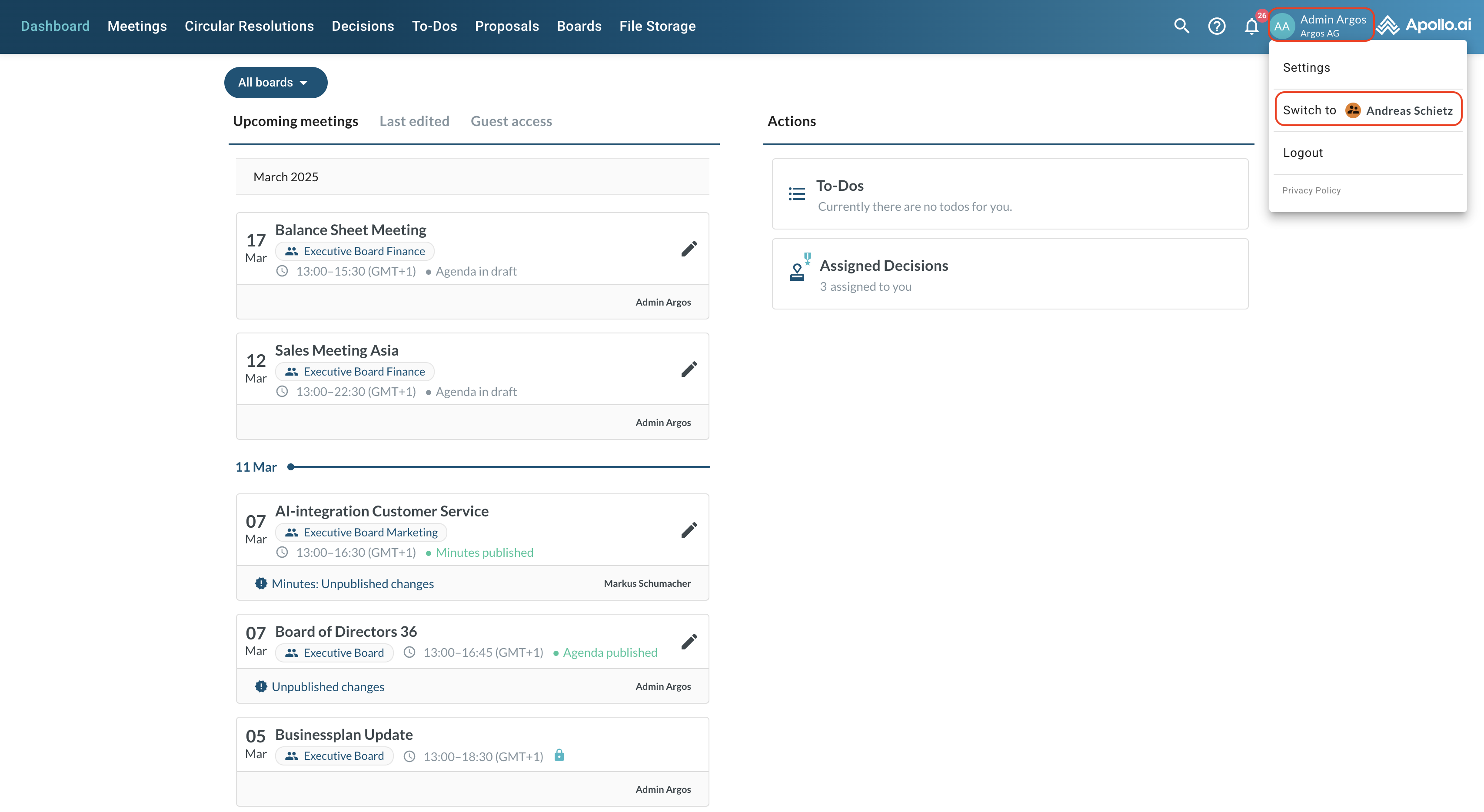Expand the All boards dropdown
This screenshot has width=1484, height=812.
click(275, 83)
